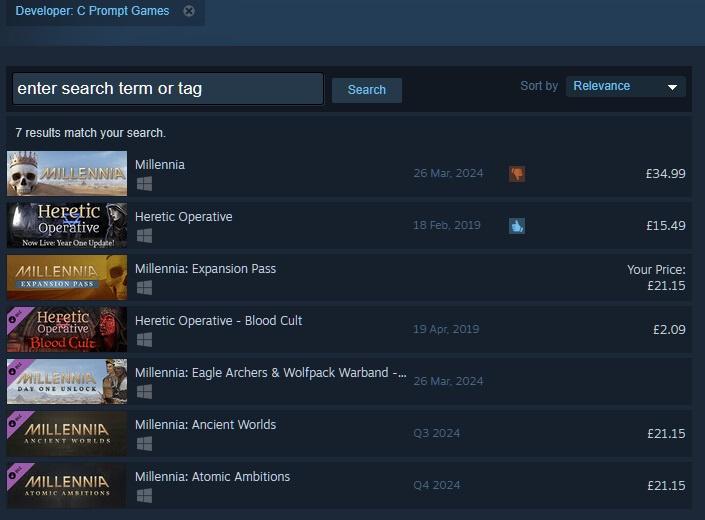Click the Developer: C Prompt Games tag
This screenshot has width=705, height=520.
click(92, 11)
